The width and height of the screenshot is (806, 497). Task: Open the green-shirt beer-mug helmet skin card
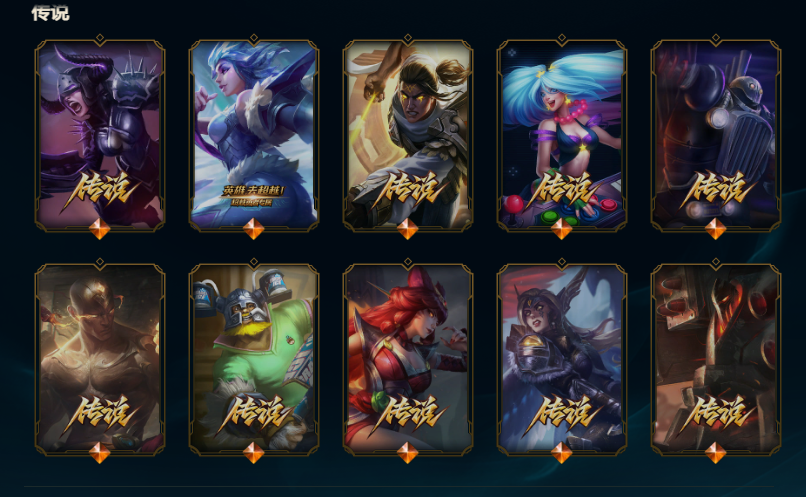[x=254, y=359]
